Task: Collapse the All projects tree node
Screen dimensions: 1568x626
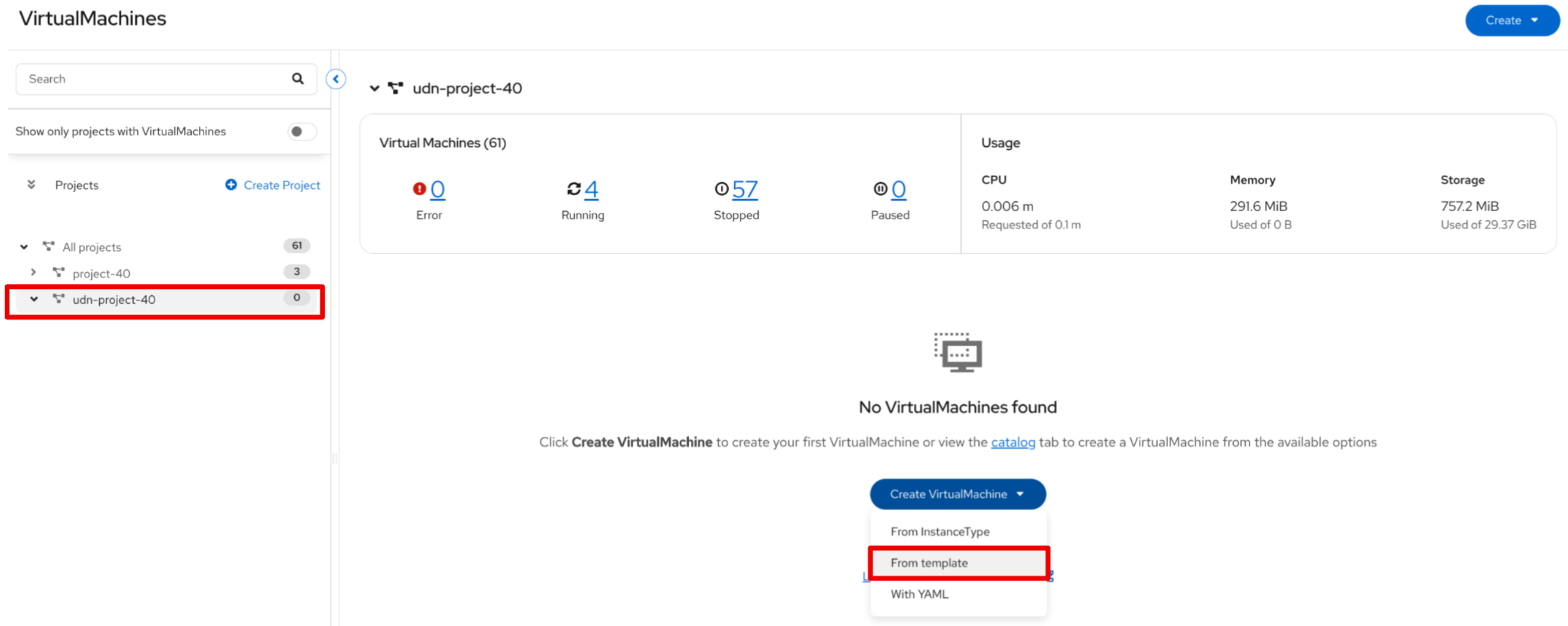Action: (24, 247)
